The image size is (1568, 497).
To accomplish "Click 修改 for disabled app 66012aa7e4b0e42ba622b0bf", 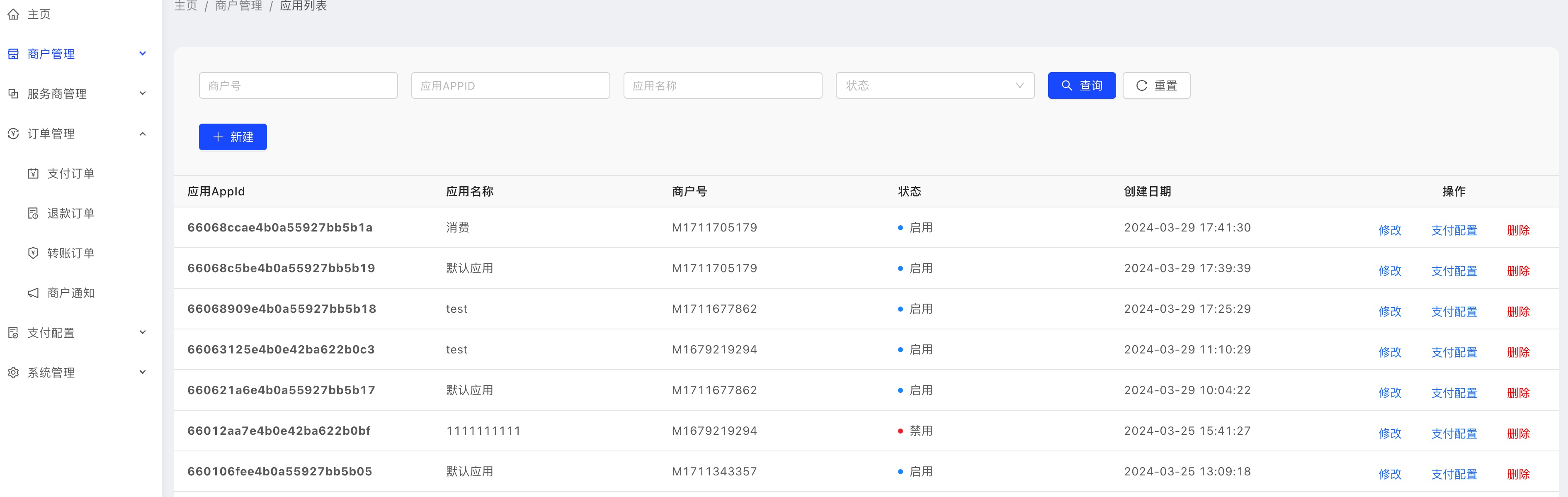I will 1390,434.
